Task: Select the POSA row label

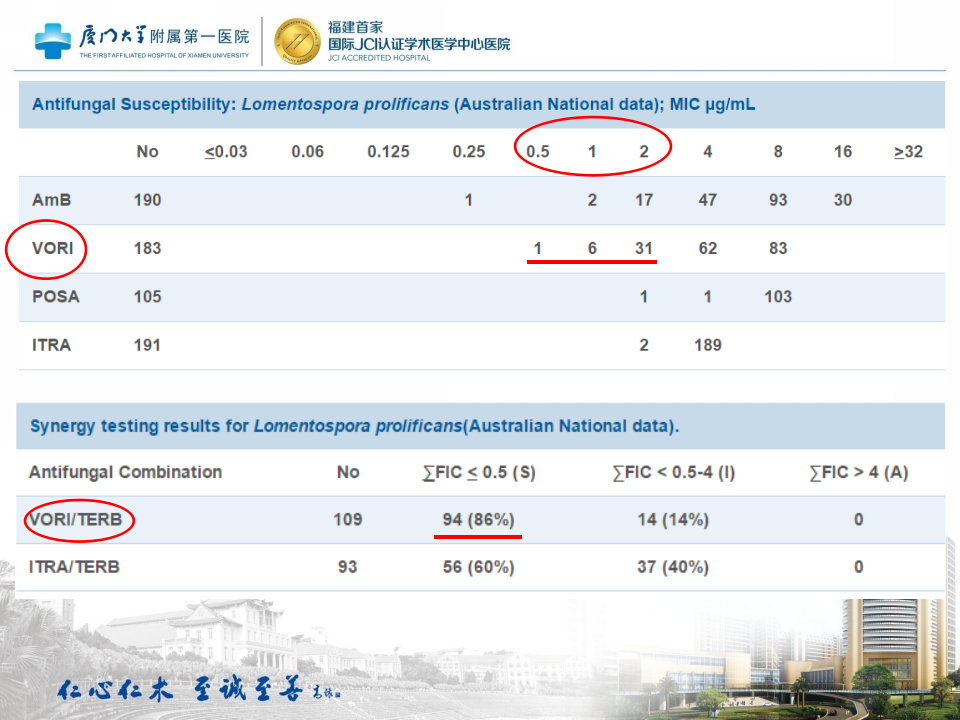Action: pos(56,297)
